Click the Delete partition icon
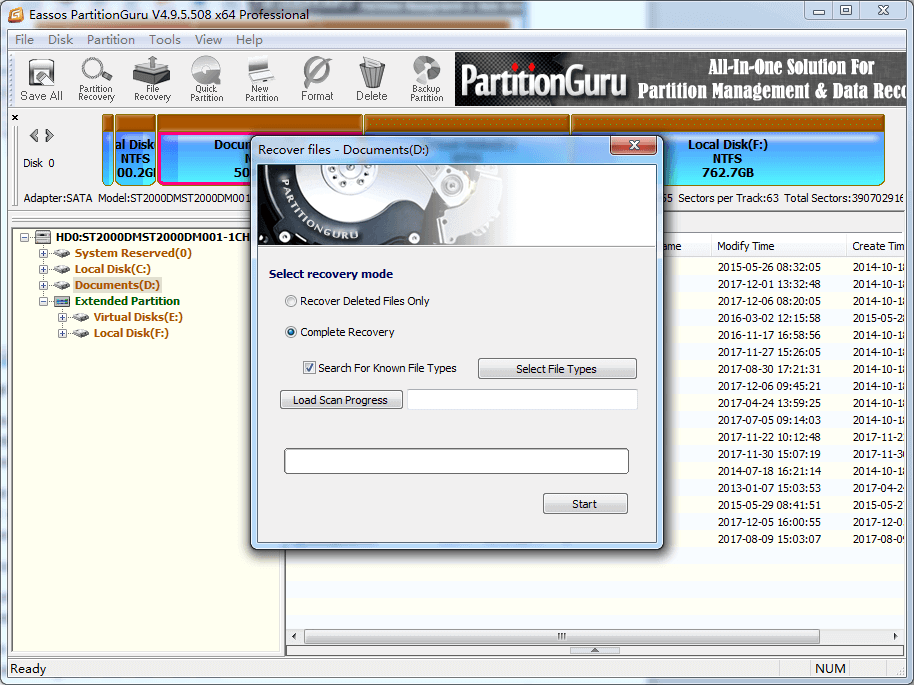 pyautogui.click(x=371, y=80)
